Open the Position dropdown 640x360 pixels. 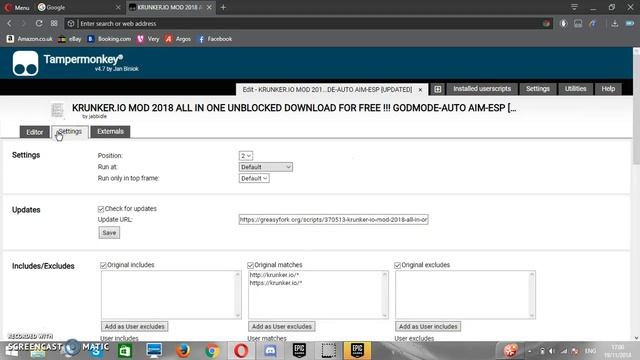coord(246,156)
